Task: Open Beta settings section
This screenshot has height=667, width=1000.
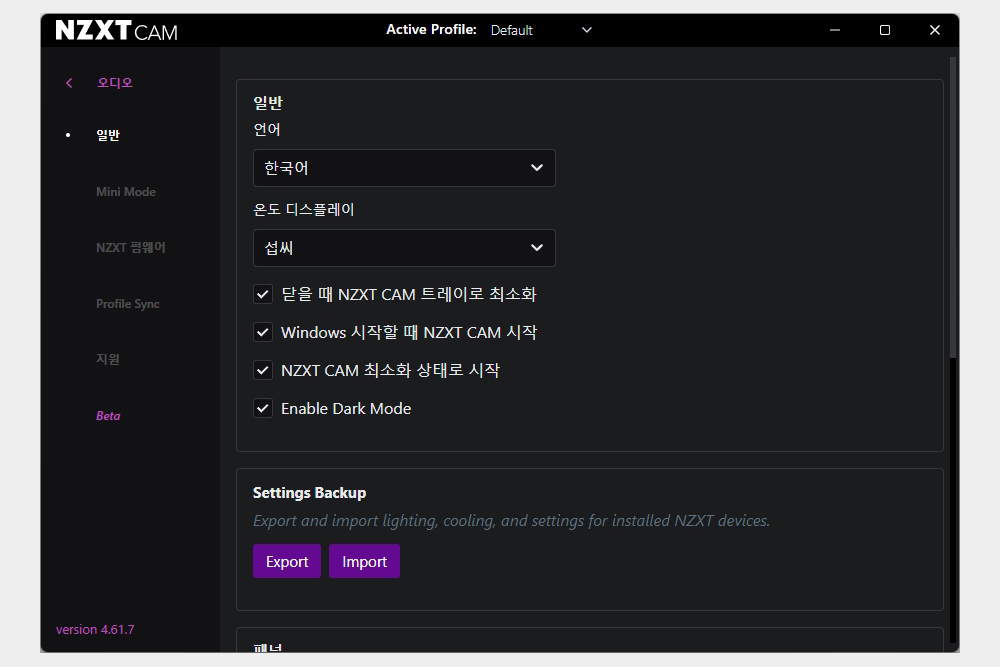Action: tap(108, 416)
